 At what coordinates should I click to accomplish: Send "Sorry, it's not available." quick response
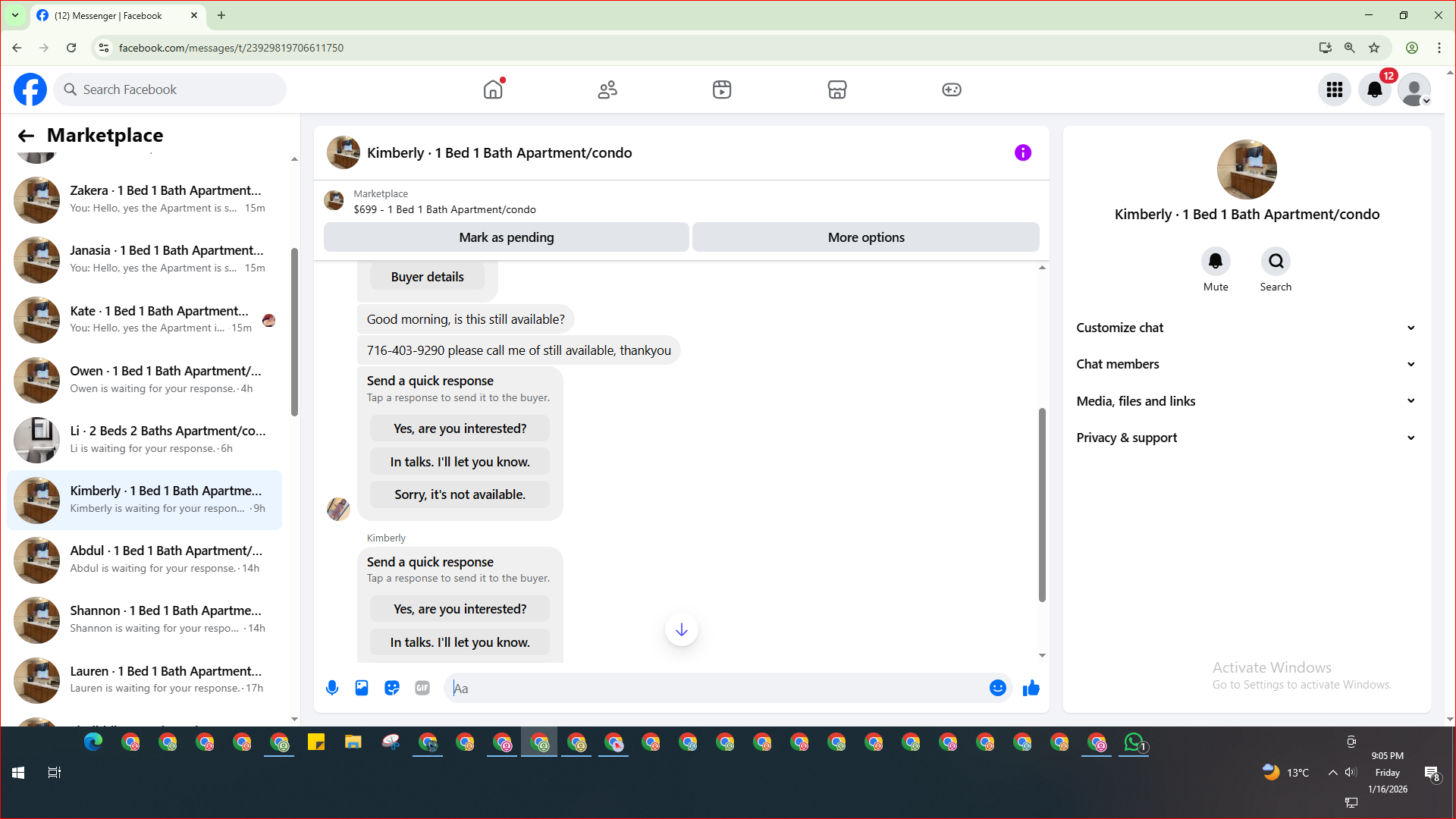click(459, 494)
